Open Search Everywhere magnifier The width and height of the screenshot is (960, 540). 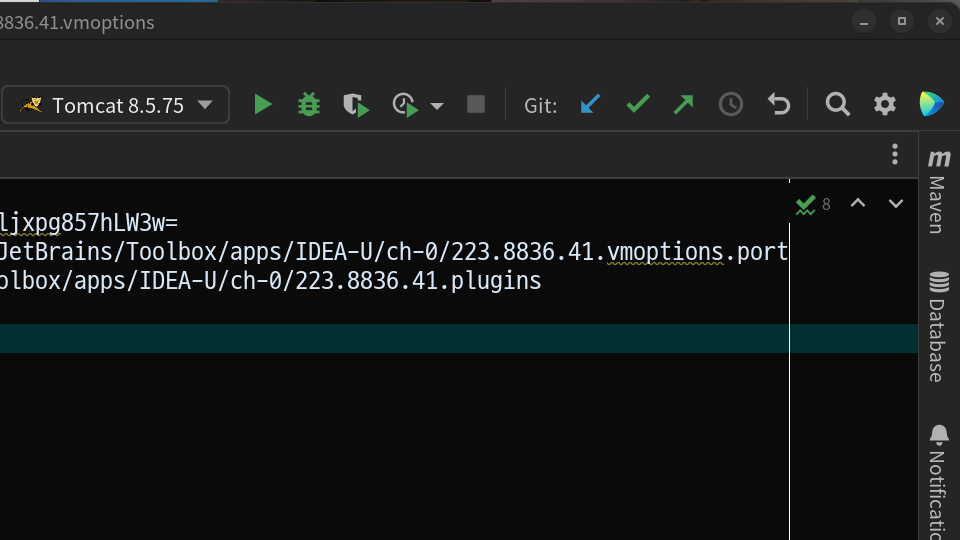837,105
